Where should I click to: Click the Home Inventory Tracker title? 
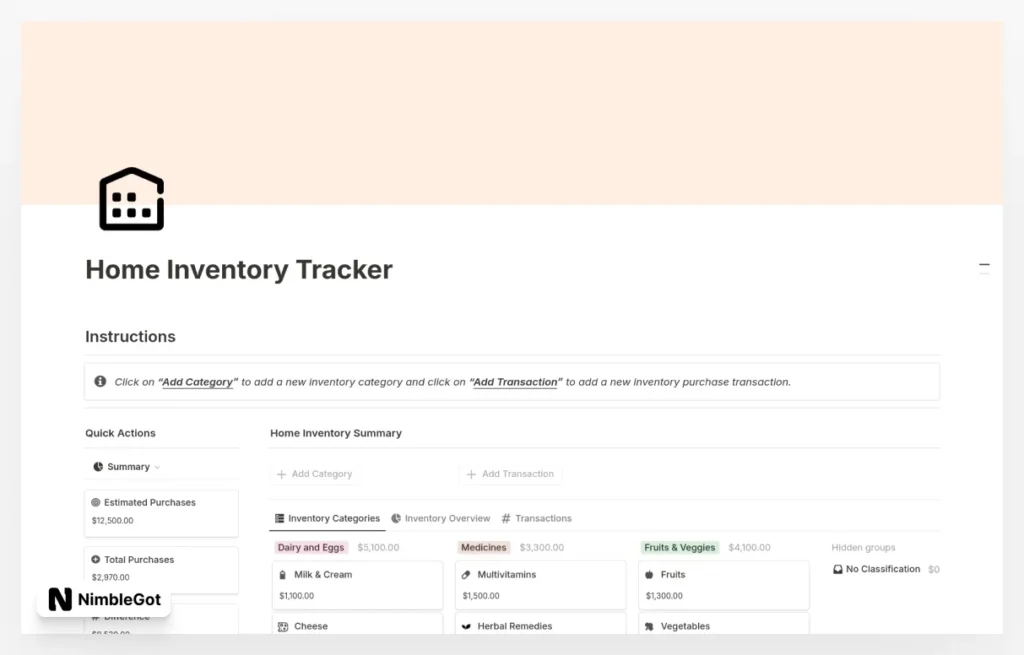[239, 270]
